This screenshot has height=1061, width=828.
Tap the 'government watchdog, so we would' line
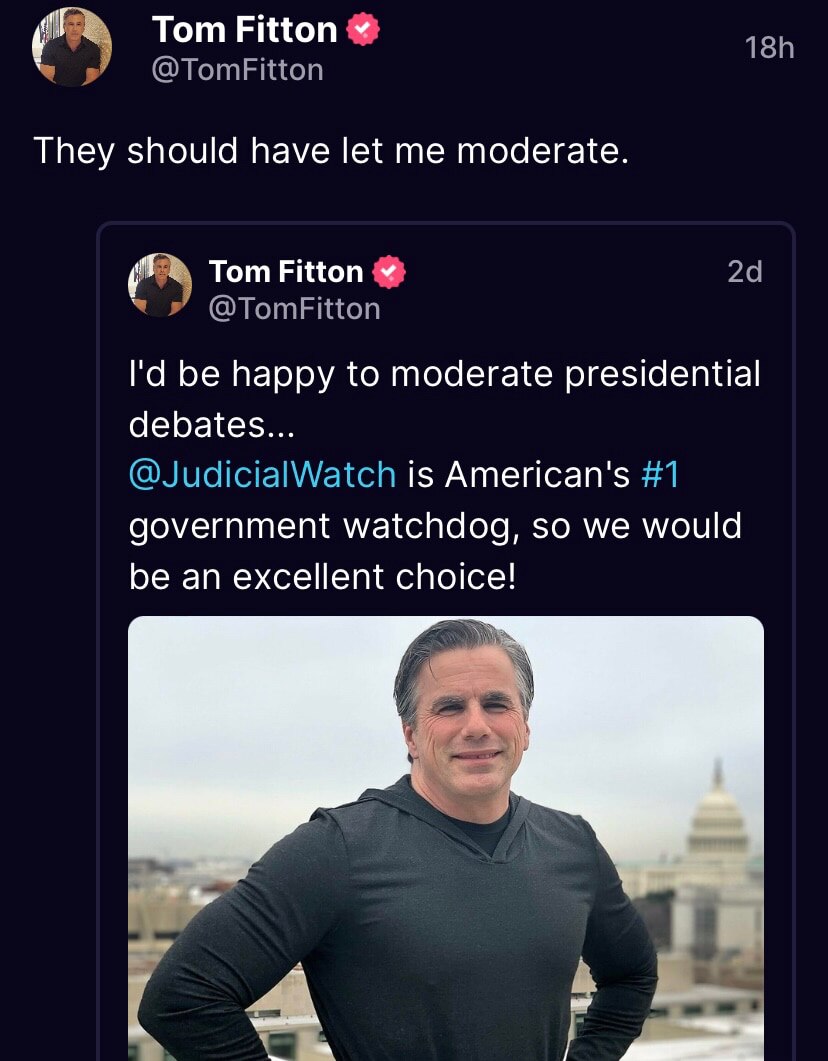click(x=435, y=525)
